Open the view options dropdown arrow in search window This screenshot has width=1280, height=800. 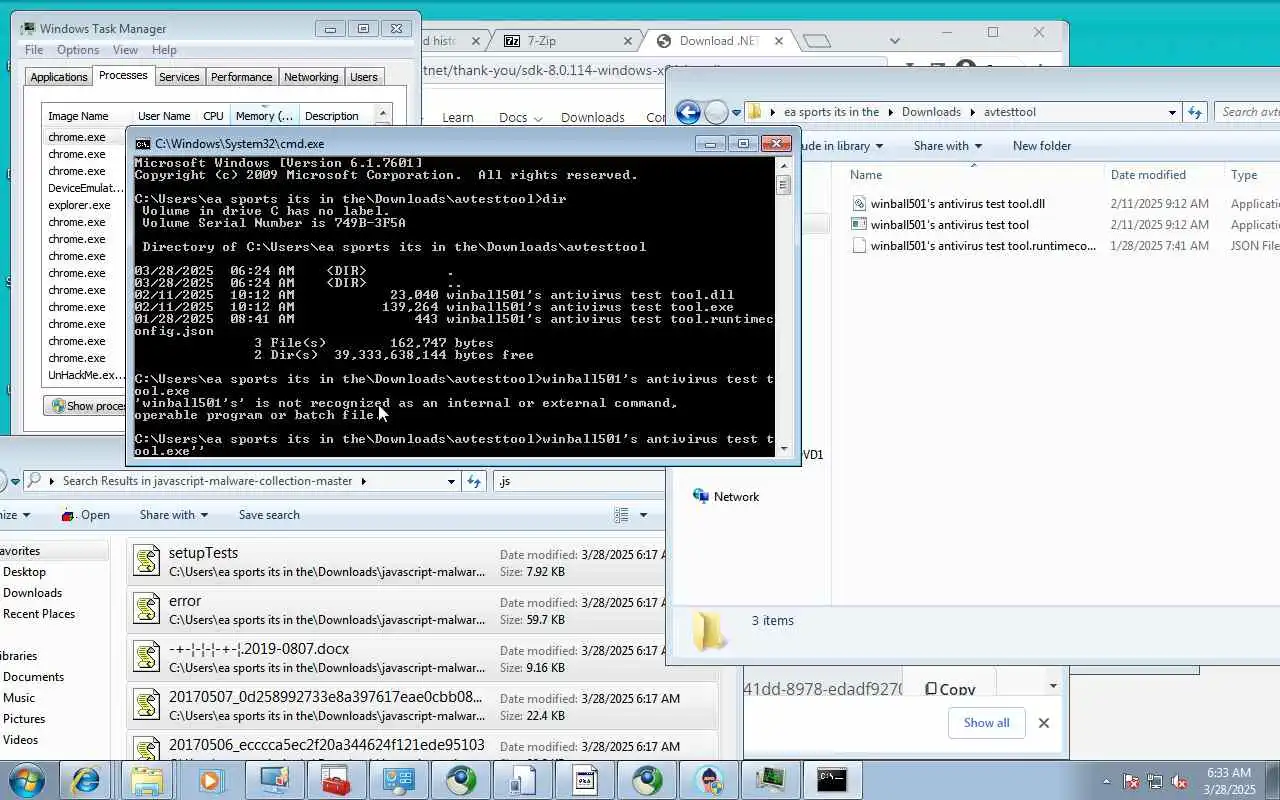[643, 515]
